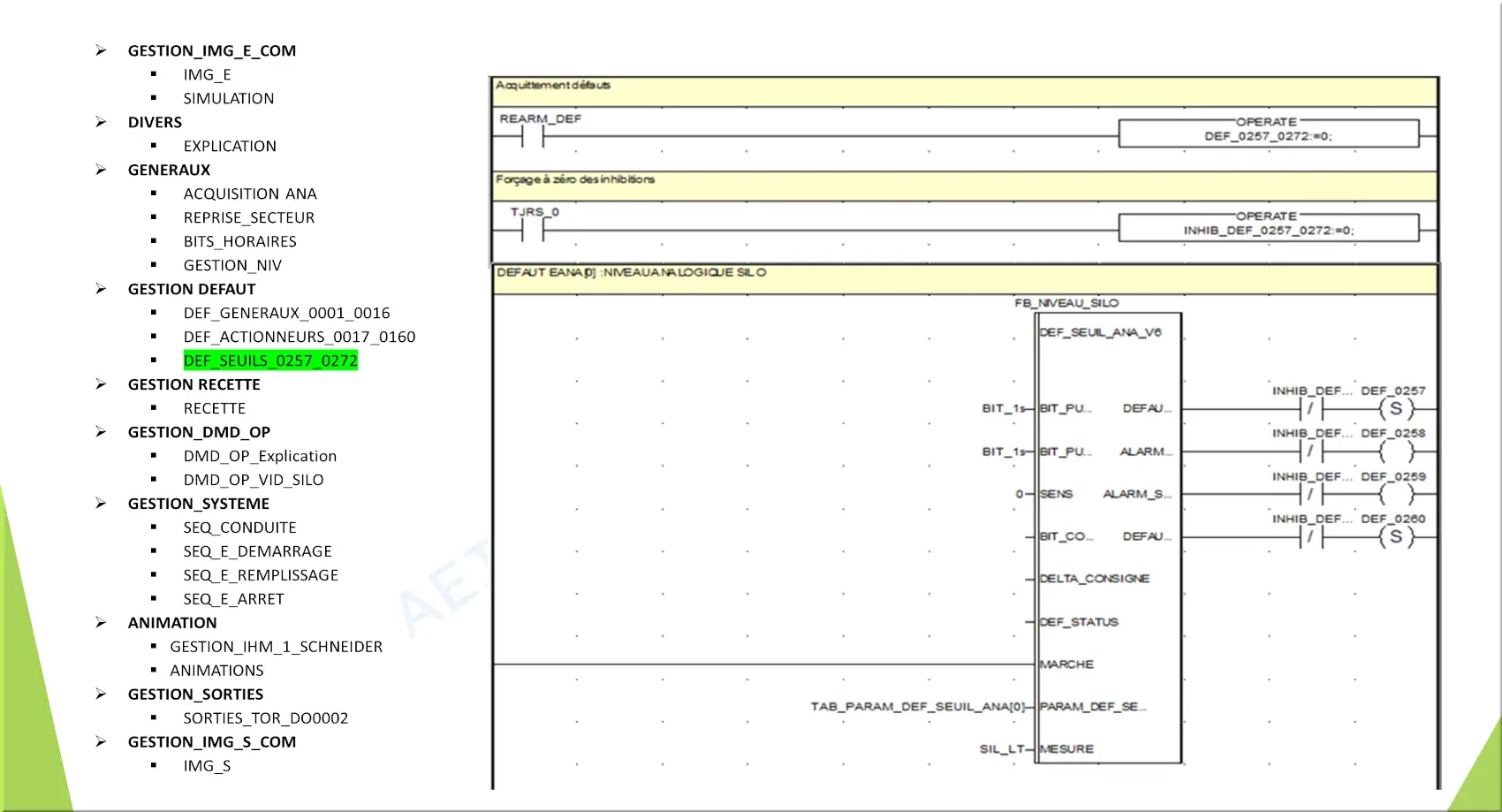Select the IMG_E section
This screenshot has width=1502, height=812.
tap(207, 75)
